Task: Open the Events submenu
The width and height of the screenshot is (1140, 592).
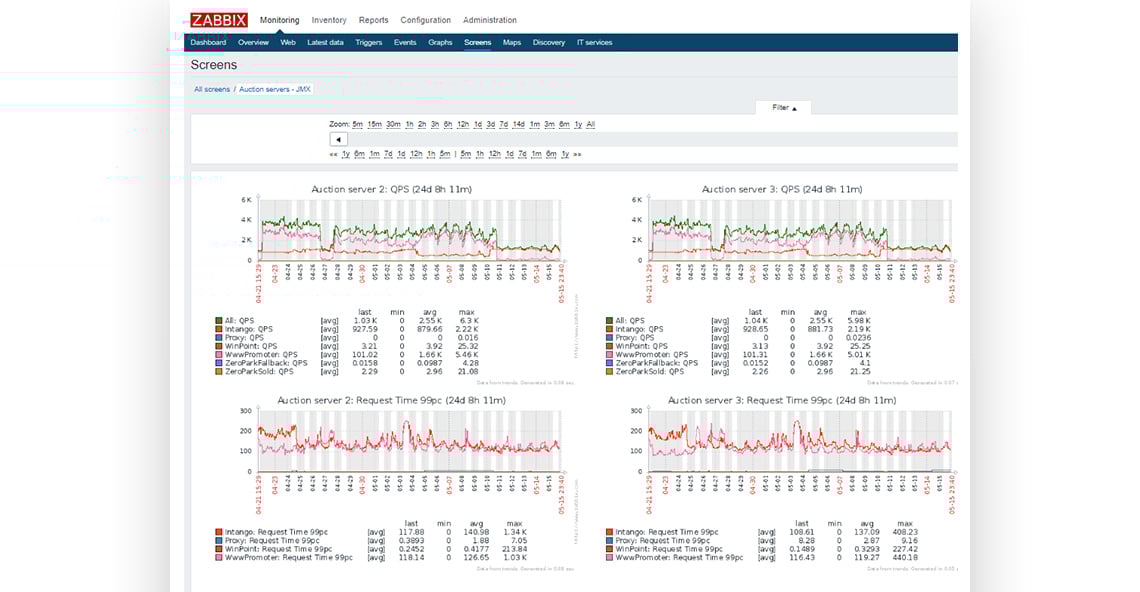Action: click(405, 42)
